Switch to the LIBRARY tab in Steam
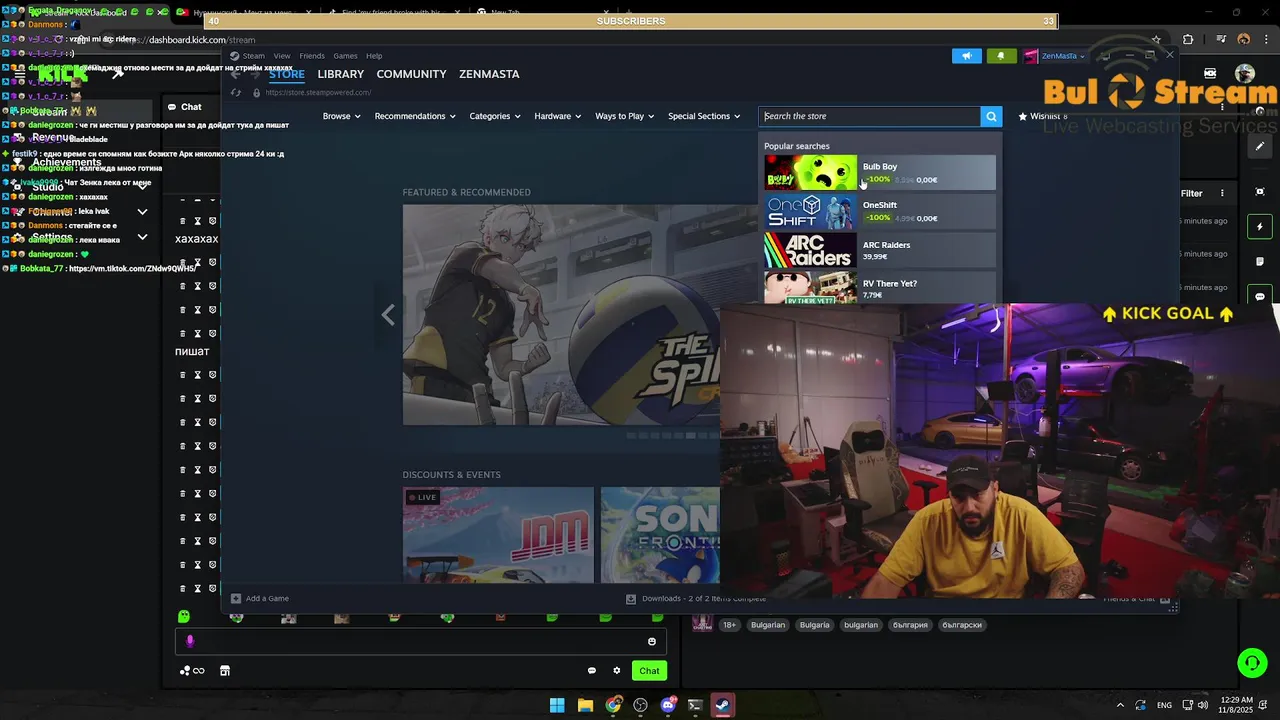This screenshot has width=1280, height=720. tap(341, 74)
